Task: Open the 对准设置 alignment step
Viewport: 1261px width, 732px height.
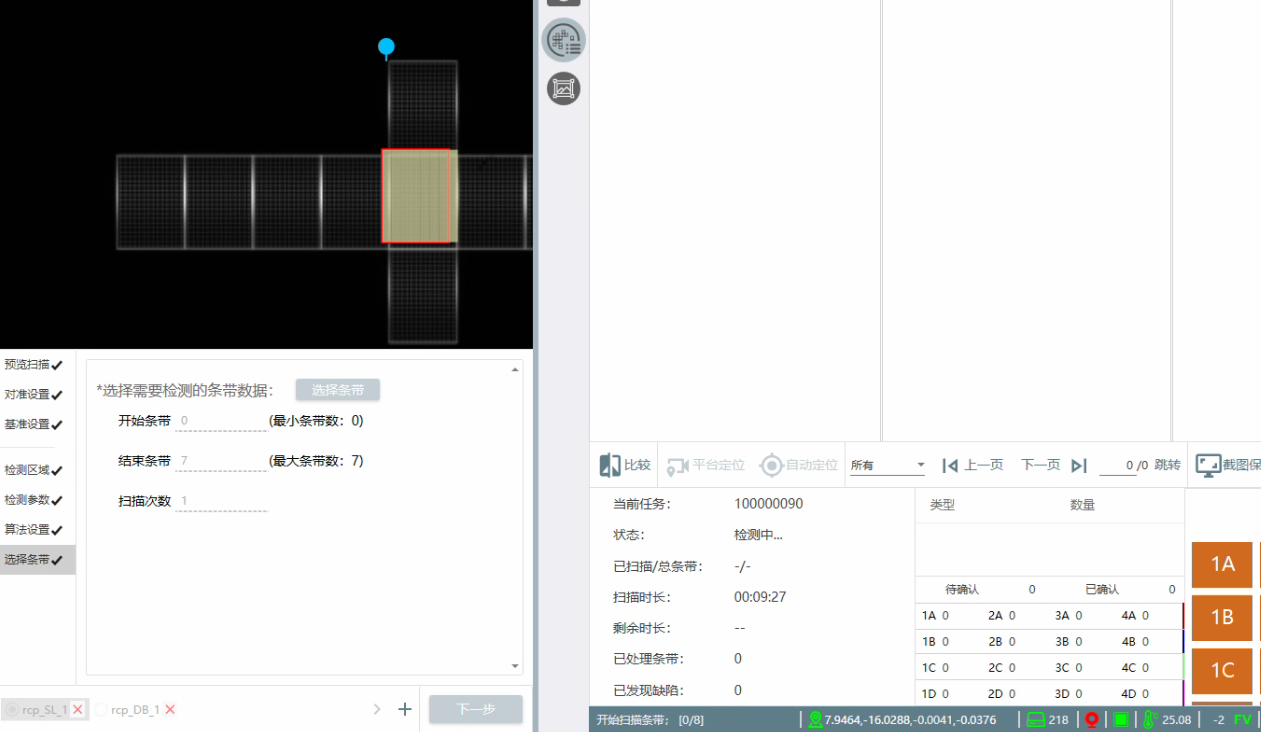Action: pyautogui.click(x=33, y=395)
